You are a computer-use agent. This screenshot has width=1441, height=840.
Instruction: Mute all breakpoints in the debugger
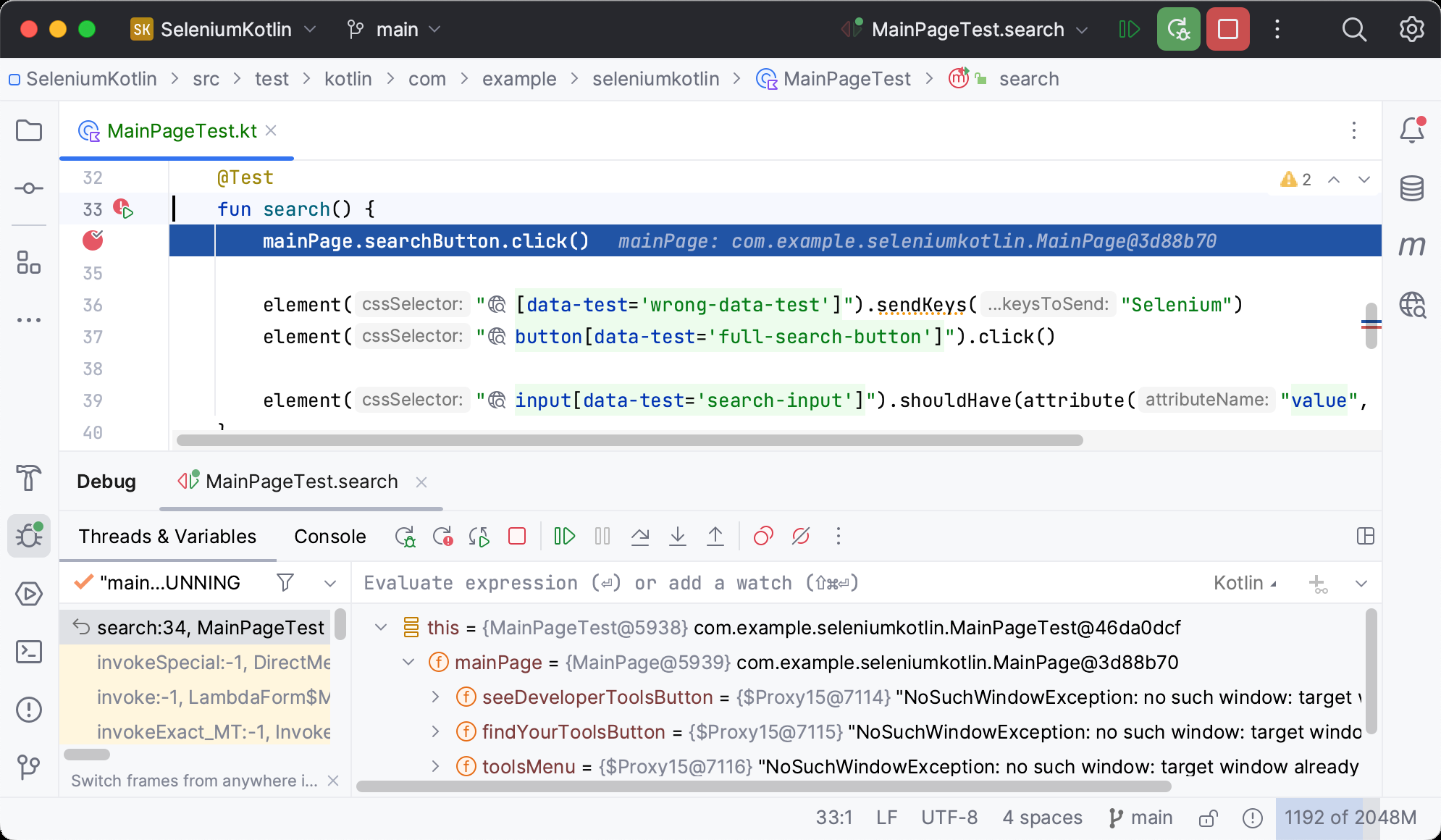(x=801, y=536)
